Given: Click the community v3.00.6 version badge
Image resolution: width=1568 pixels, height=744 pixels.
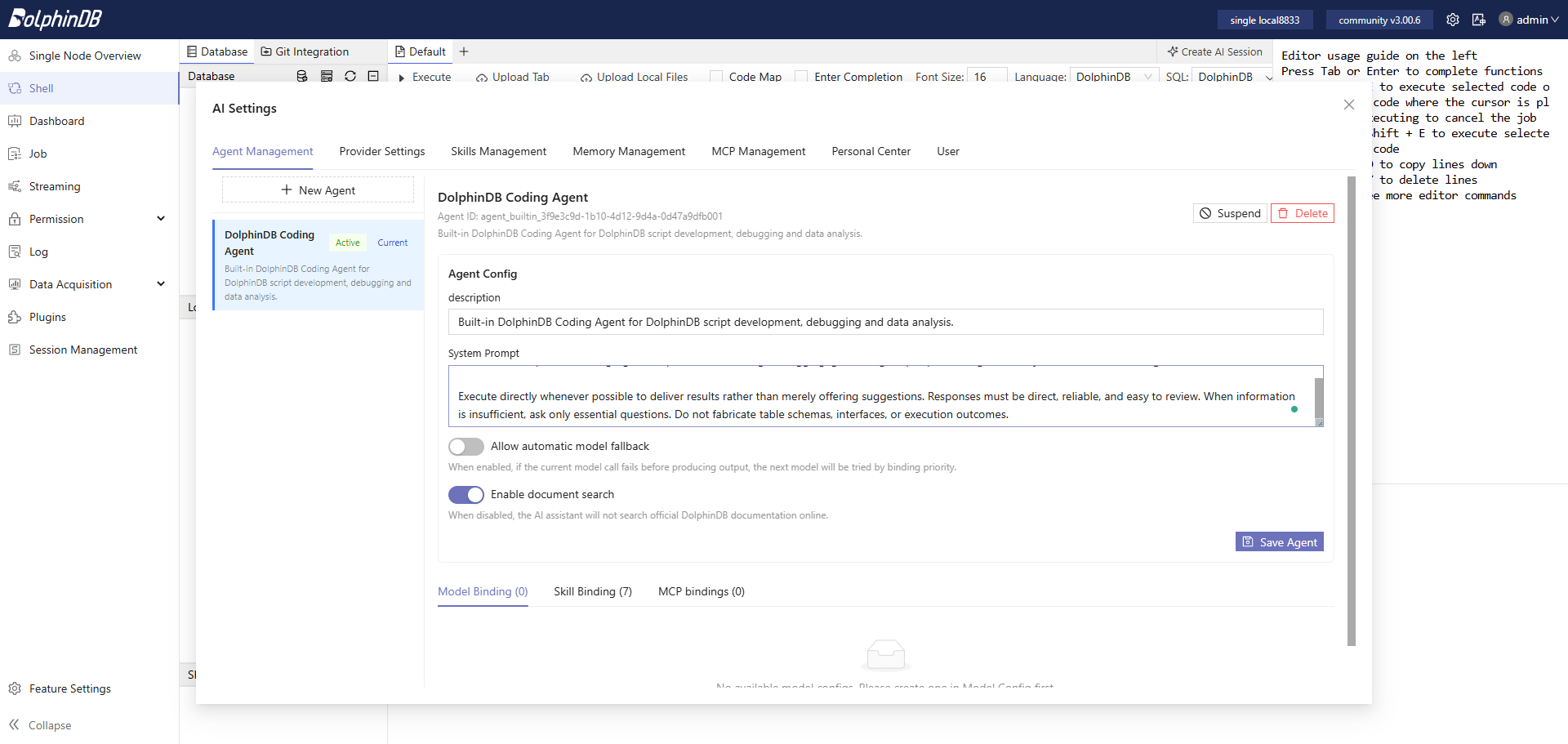Looking at the screenshot, I should 1379,20.
